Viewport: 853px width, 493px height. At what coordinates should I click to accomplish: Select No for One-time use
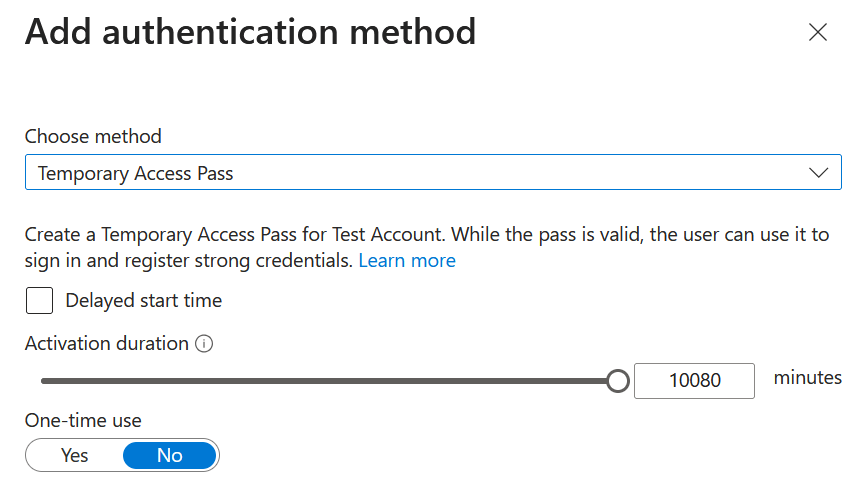pos(169,456)
